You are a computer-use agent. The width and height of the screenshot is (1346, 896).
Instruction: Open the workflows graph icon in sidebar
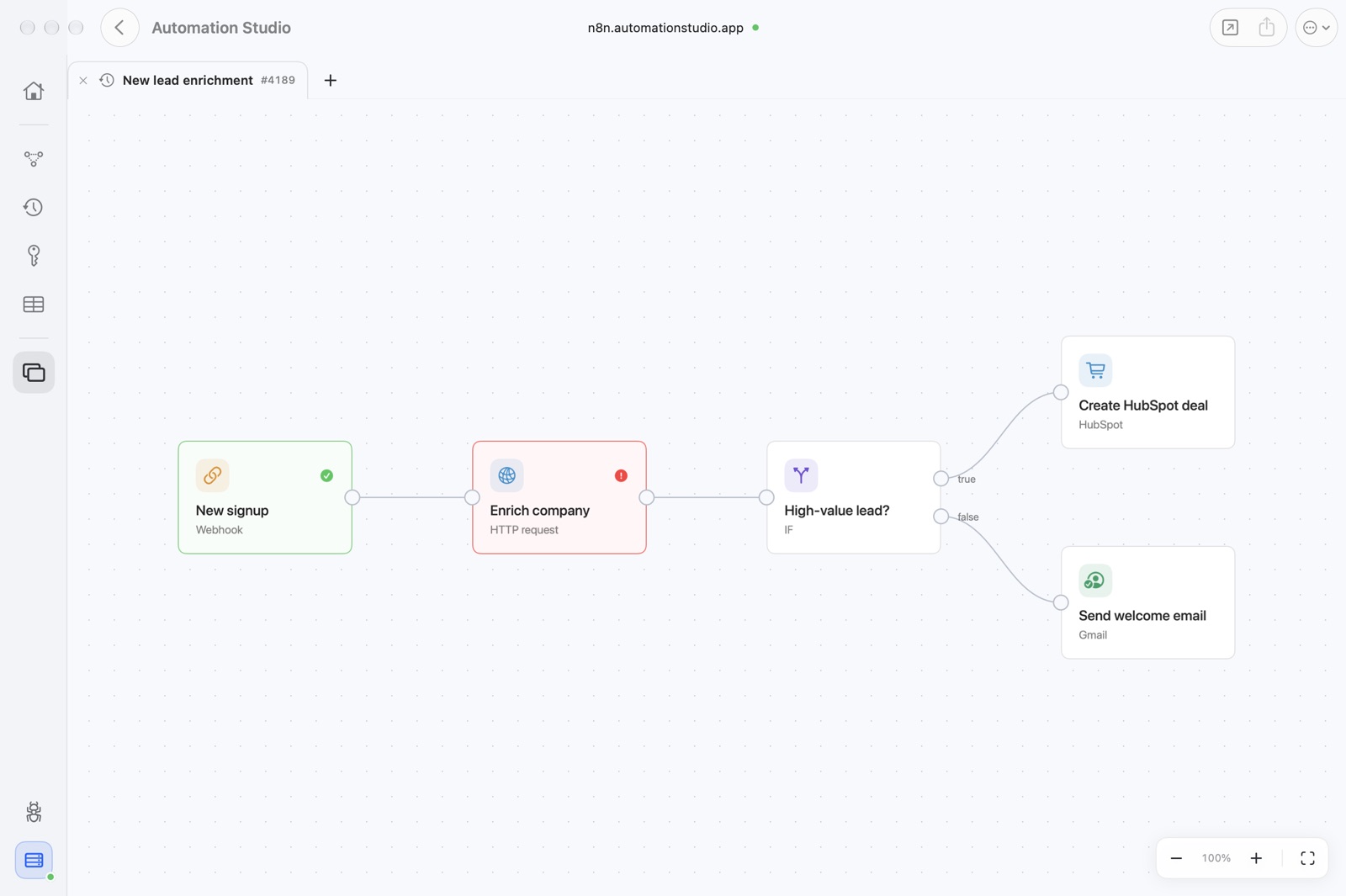[x=34, y=158]
